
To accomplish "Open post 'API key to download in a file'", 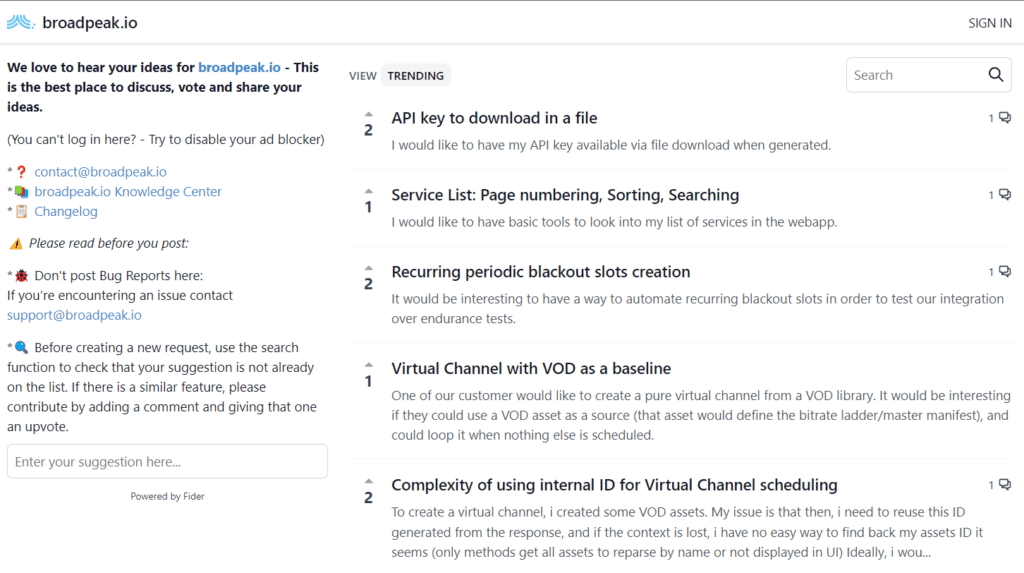I will pyautogui.click(x=494, y=118).
